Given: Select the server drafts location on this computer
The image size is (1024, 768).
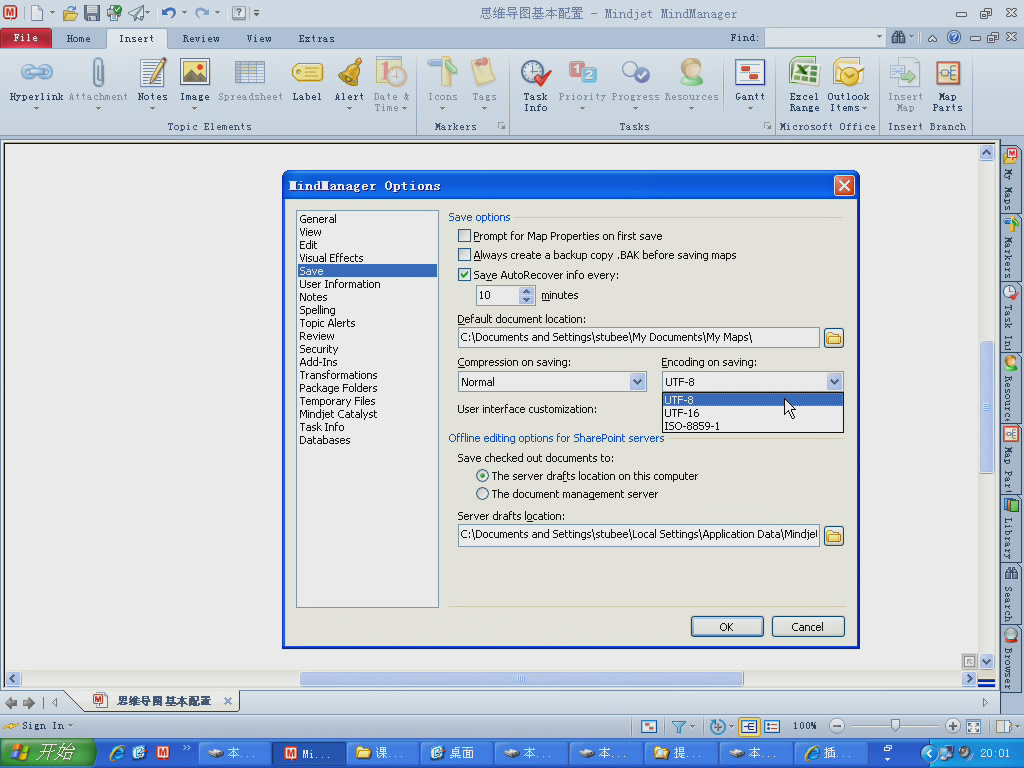Looking at the screenshot, I should coord(482,476).
